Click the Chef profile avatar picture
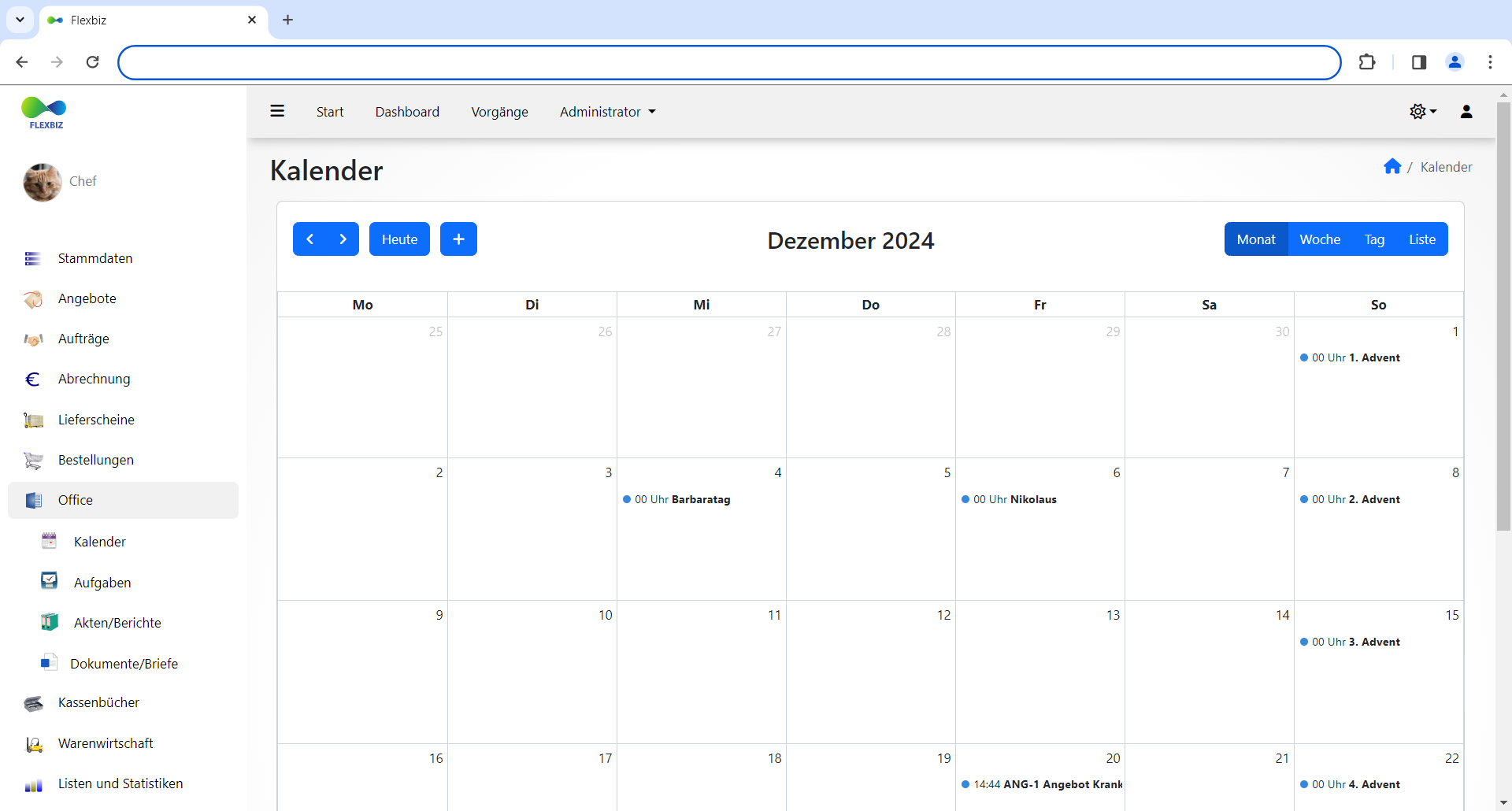1512x811 pixels. [43, 182]
